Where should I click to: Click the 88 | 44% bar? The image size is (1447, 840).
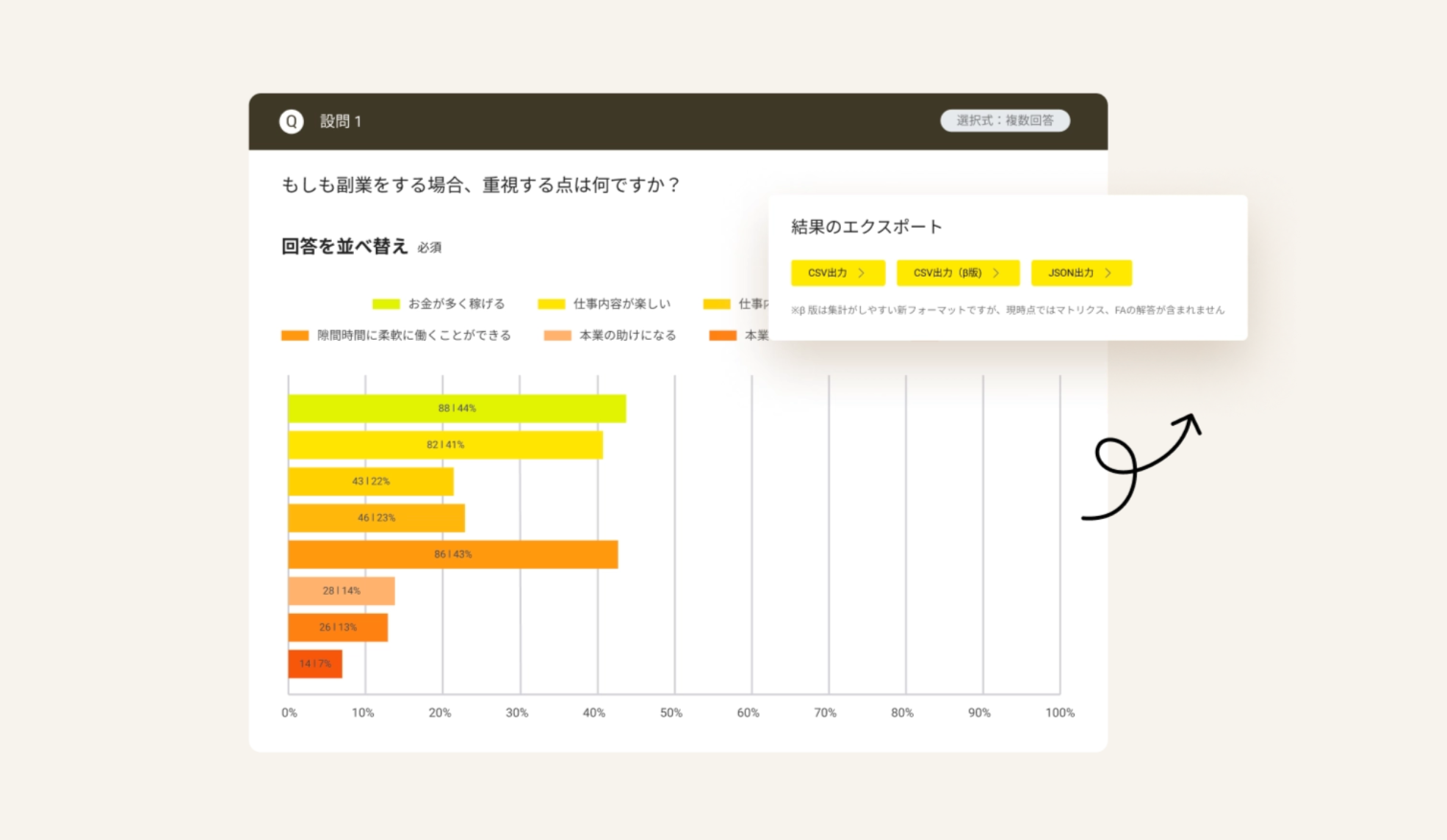point(456,408)
